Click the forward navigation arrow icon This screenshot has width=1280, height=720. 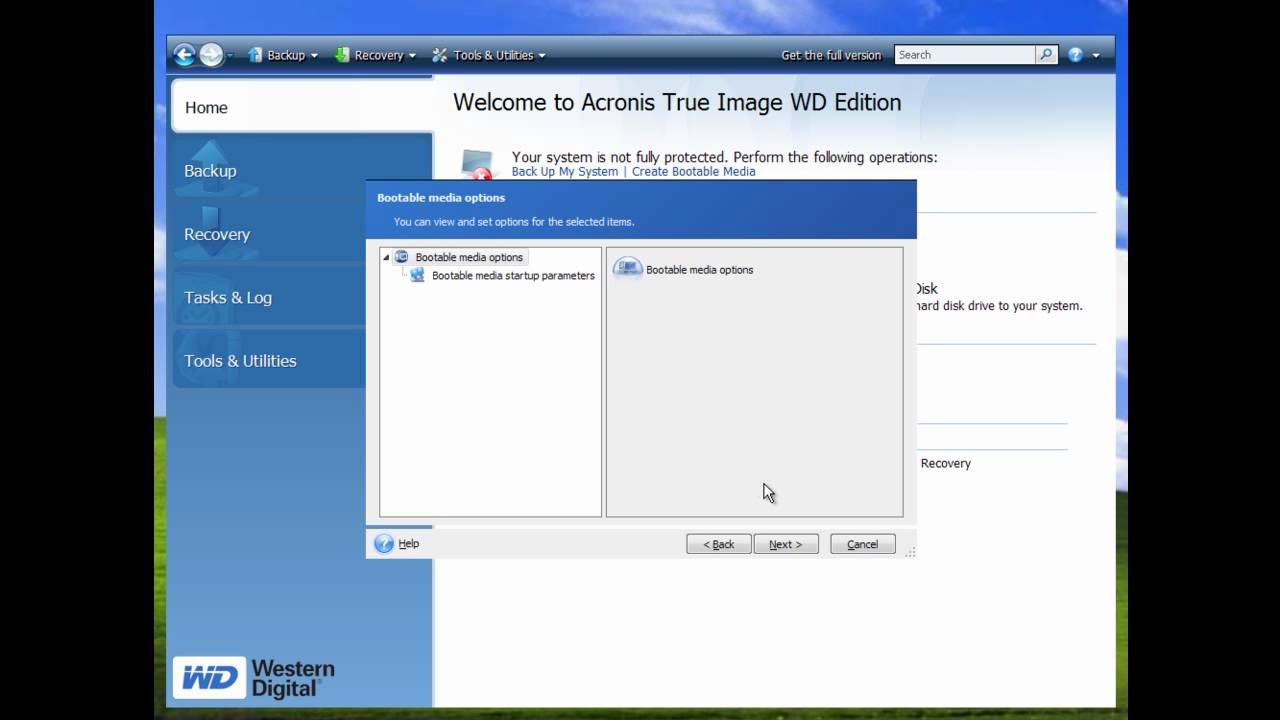[210, 55]
